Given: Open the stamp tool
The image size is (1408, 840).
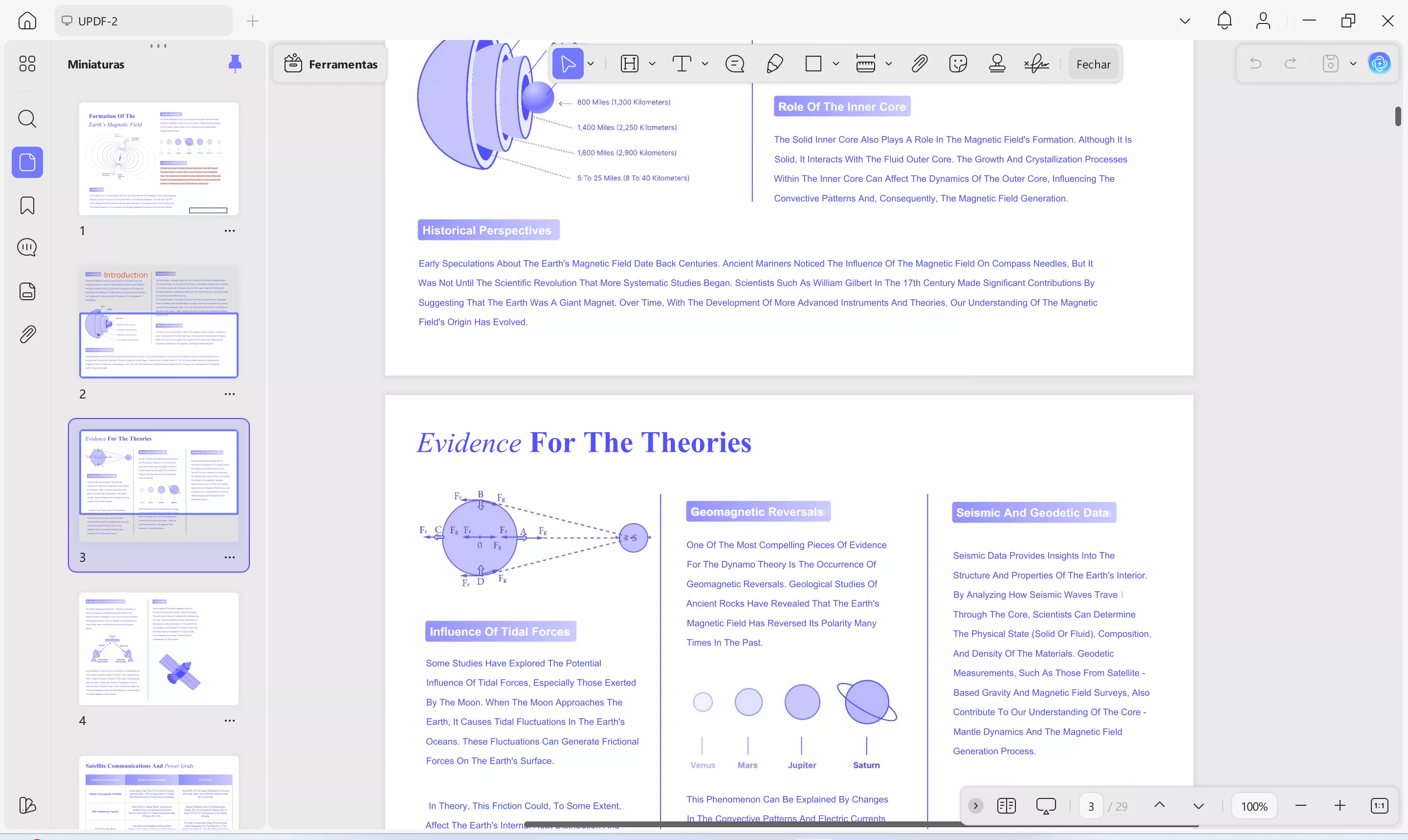Looking at the screenshot, I should [996, 64].
